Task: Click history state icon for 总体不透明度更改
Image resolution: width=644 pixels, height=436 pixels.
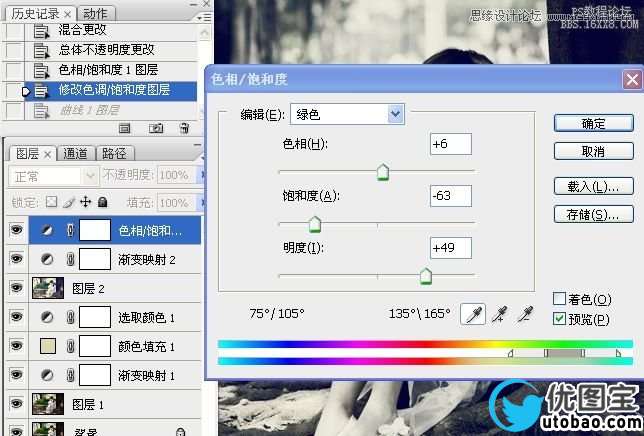Action: pyautogui.click(x=41, y=51)
